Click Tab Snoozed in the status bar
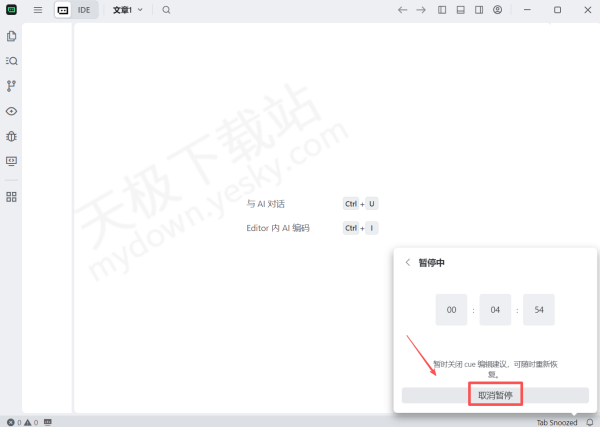The image size is (600, 427). (x=556, y=422)
